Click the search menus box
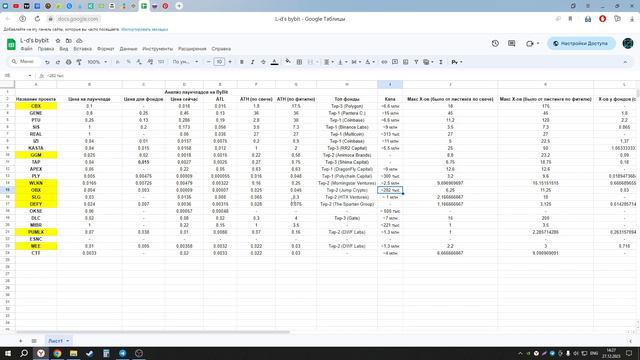 24,62
